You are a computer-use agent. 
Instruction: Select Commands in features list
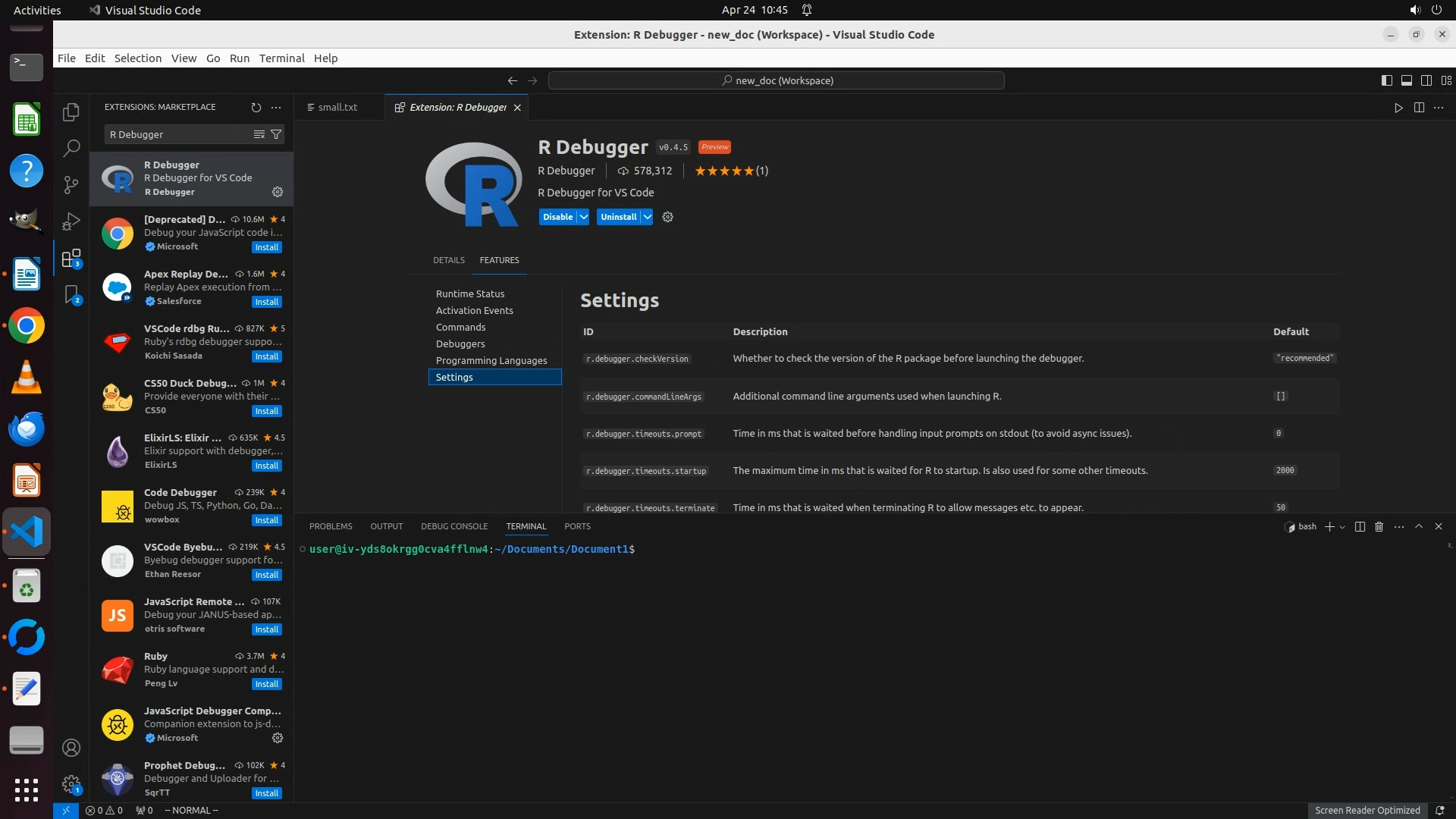point(460,327)
